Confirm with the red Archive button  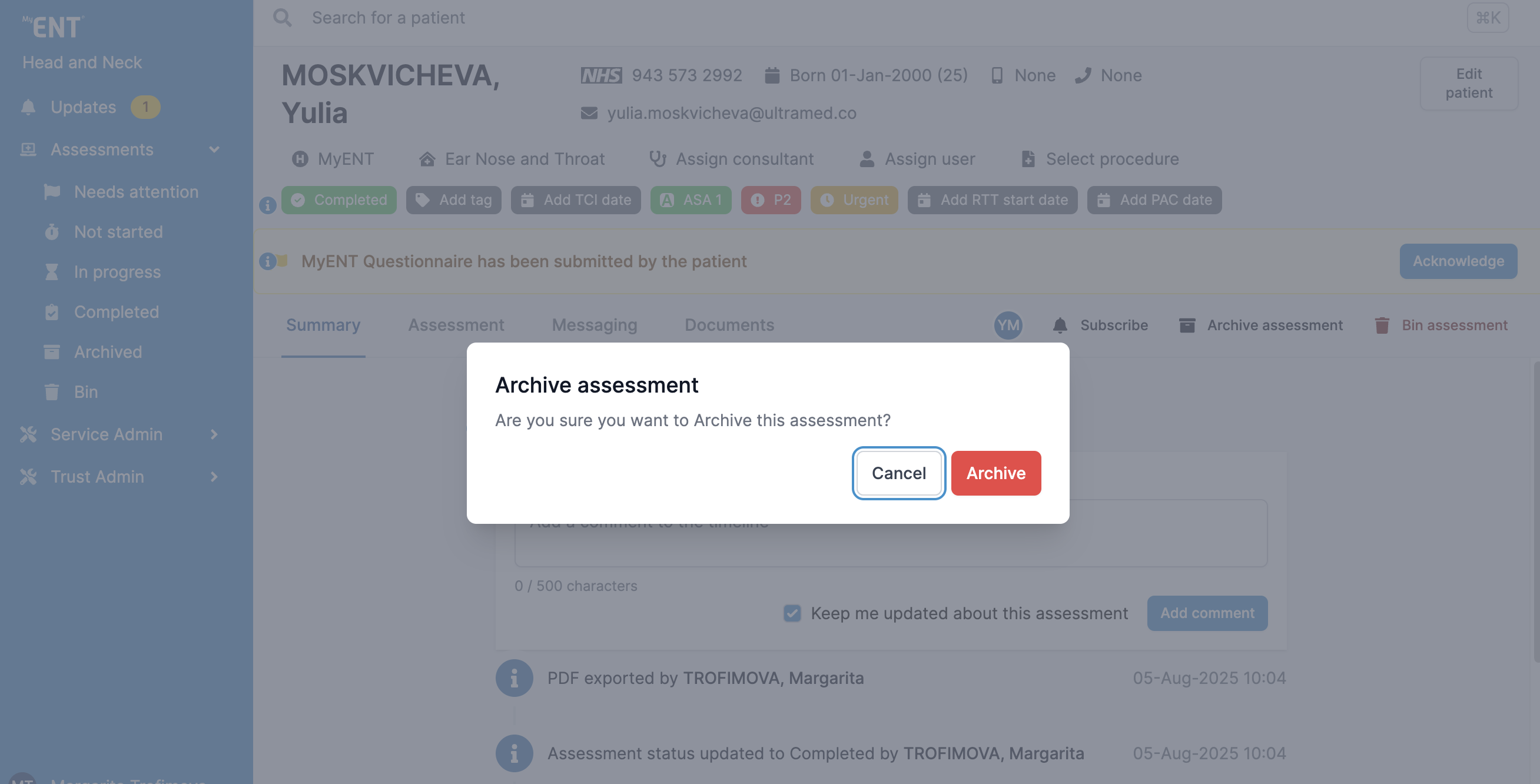995,473
